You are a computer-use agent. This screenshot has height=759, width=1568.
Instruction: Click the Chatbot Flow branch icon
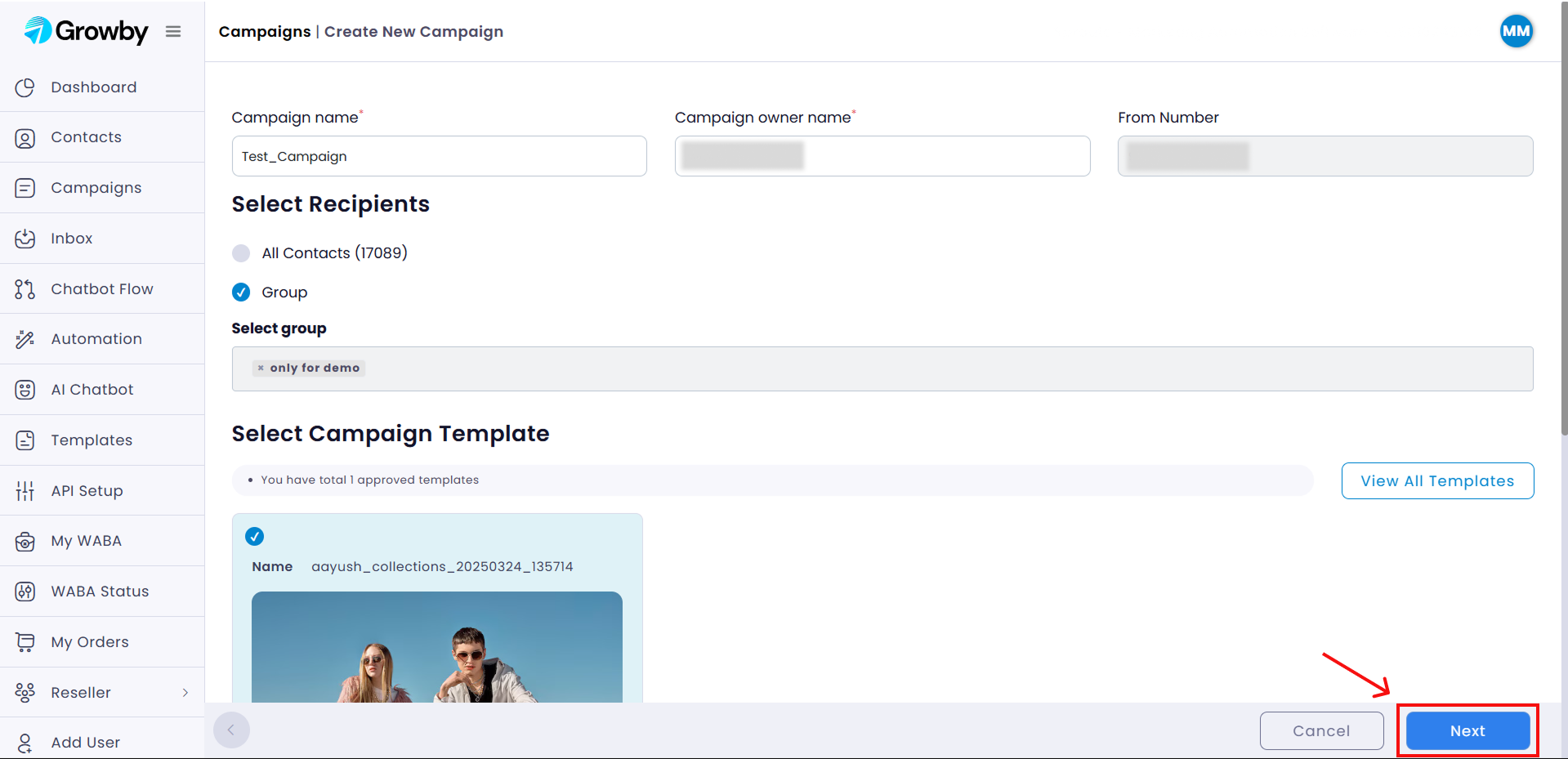tap(25, 289)
